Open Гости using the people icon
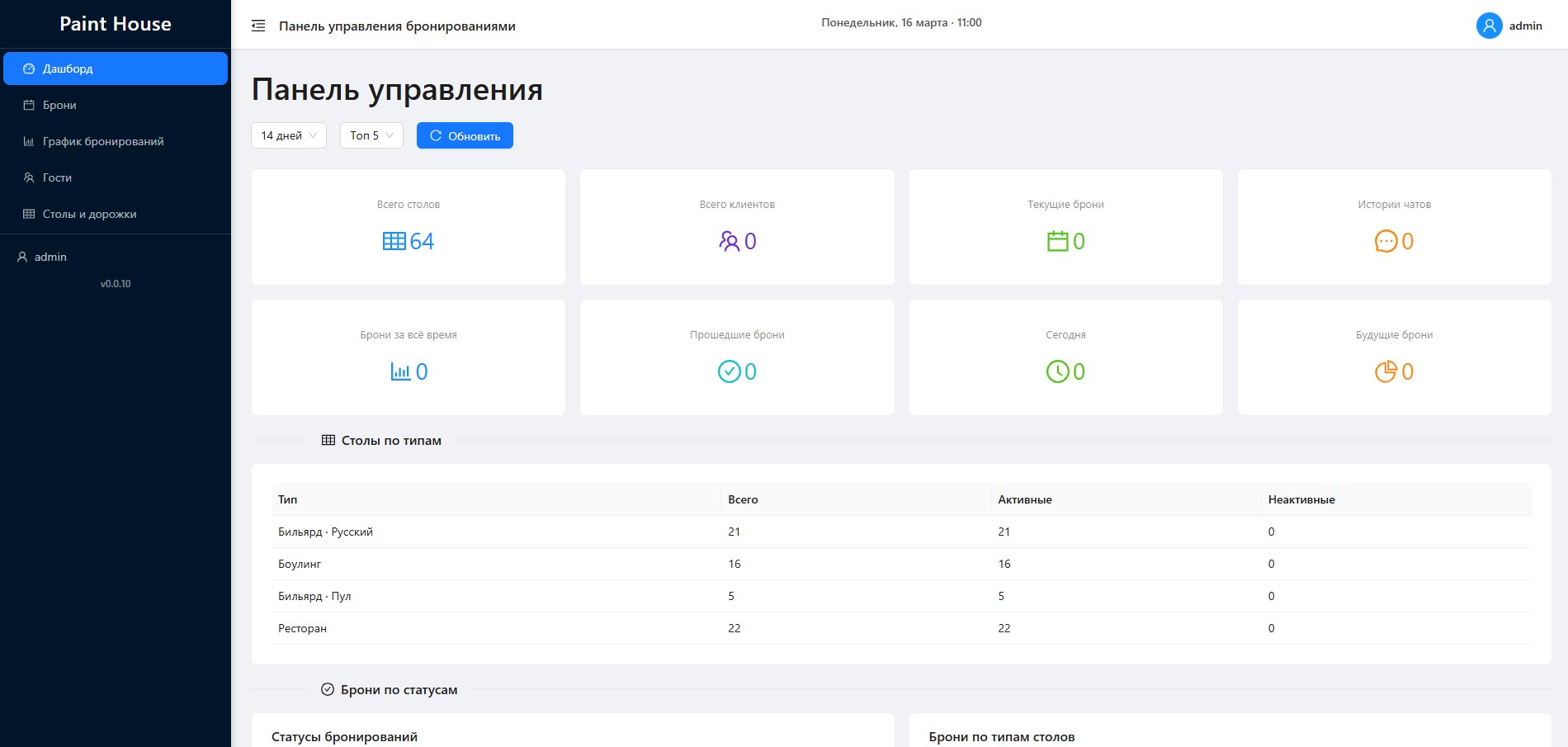 [x=29, y=177]
